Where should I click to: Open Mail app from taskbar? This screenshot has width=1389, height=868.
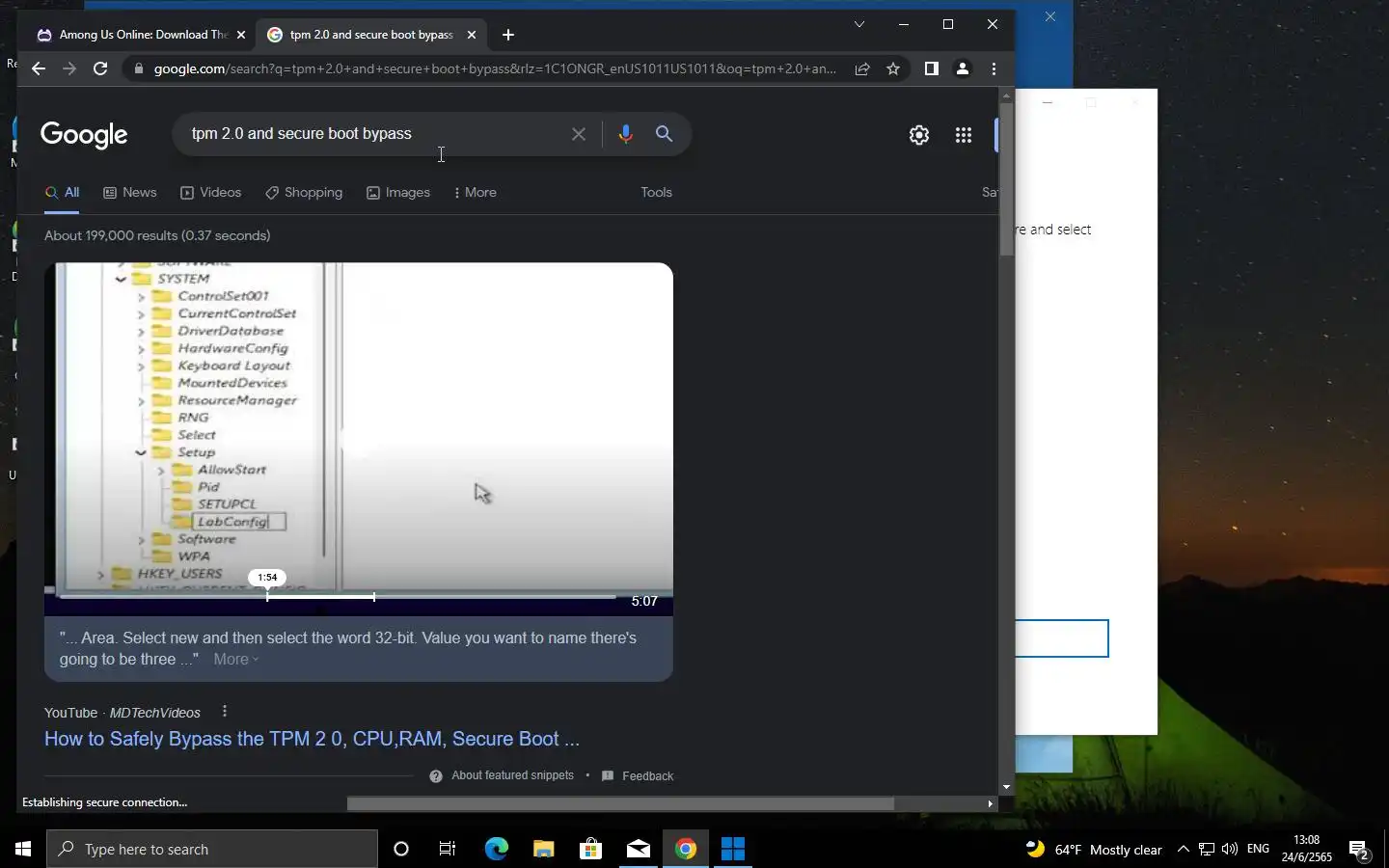(638, 849)
